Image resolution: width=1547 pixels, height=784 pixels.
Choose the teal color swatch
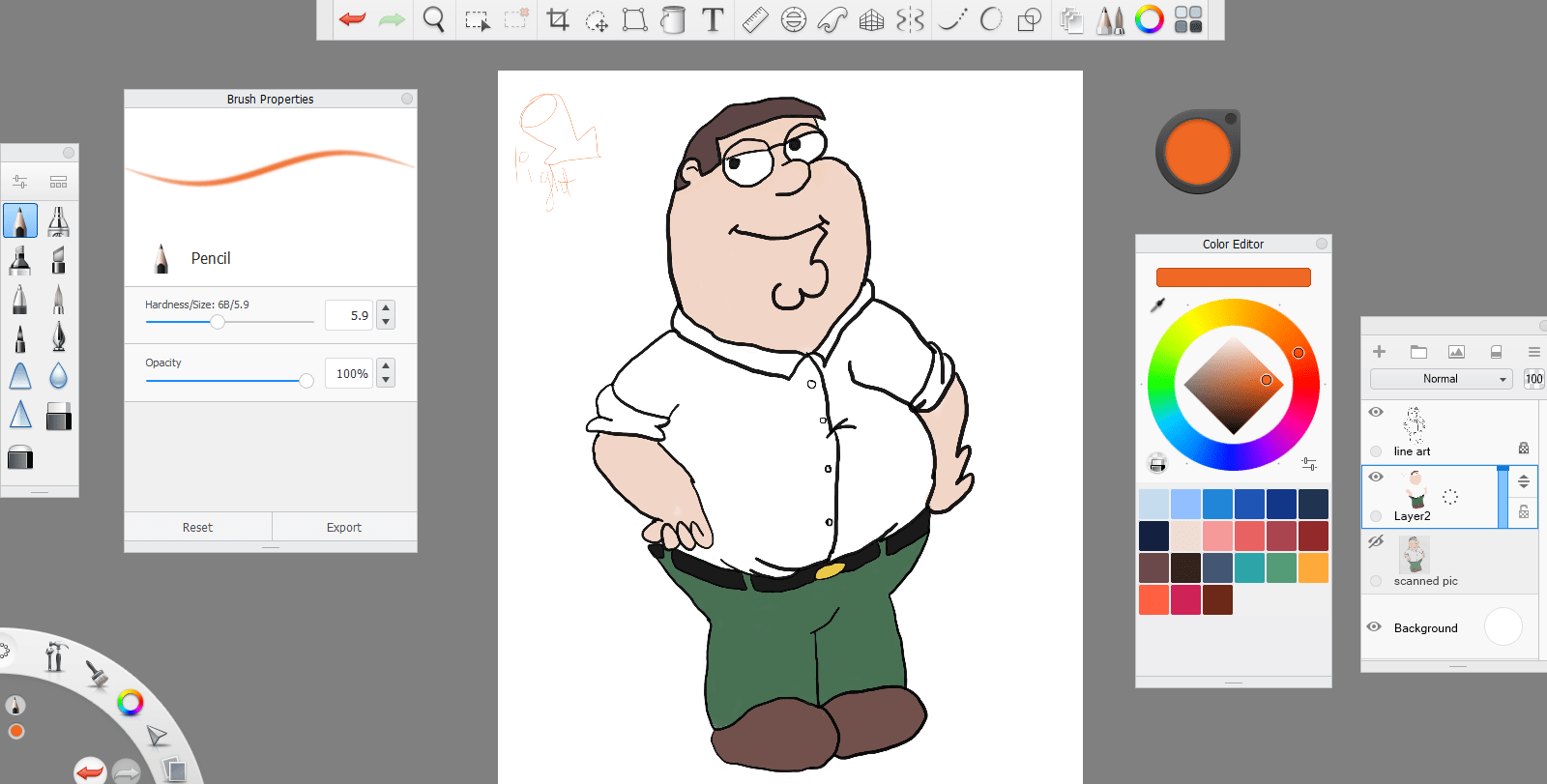[x=1249, y=567]
